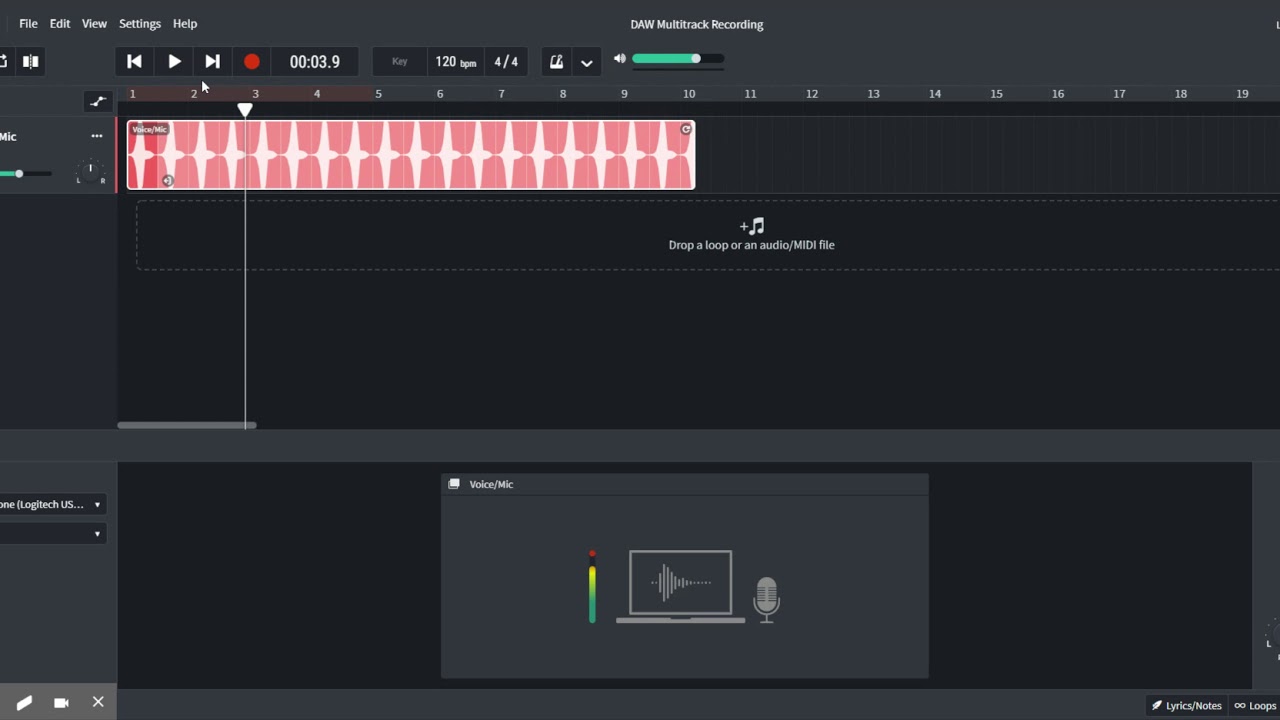Screen dimensions: 1280x720
Task: Open the Edit menu
Action: 60,23
